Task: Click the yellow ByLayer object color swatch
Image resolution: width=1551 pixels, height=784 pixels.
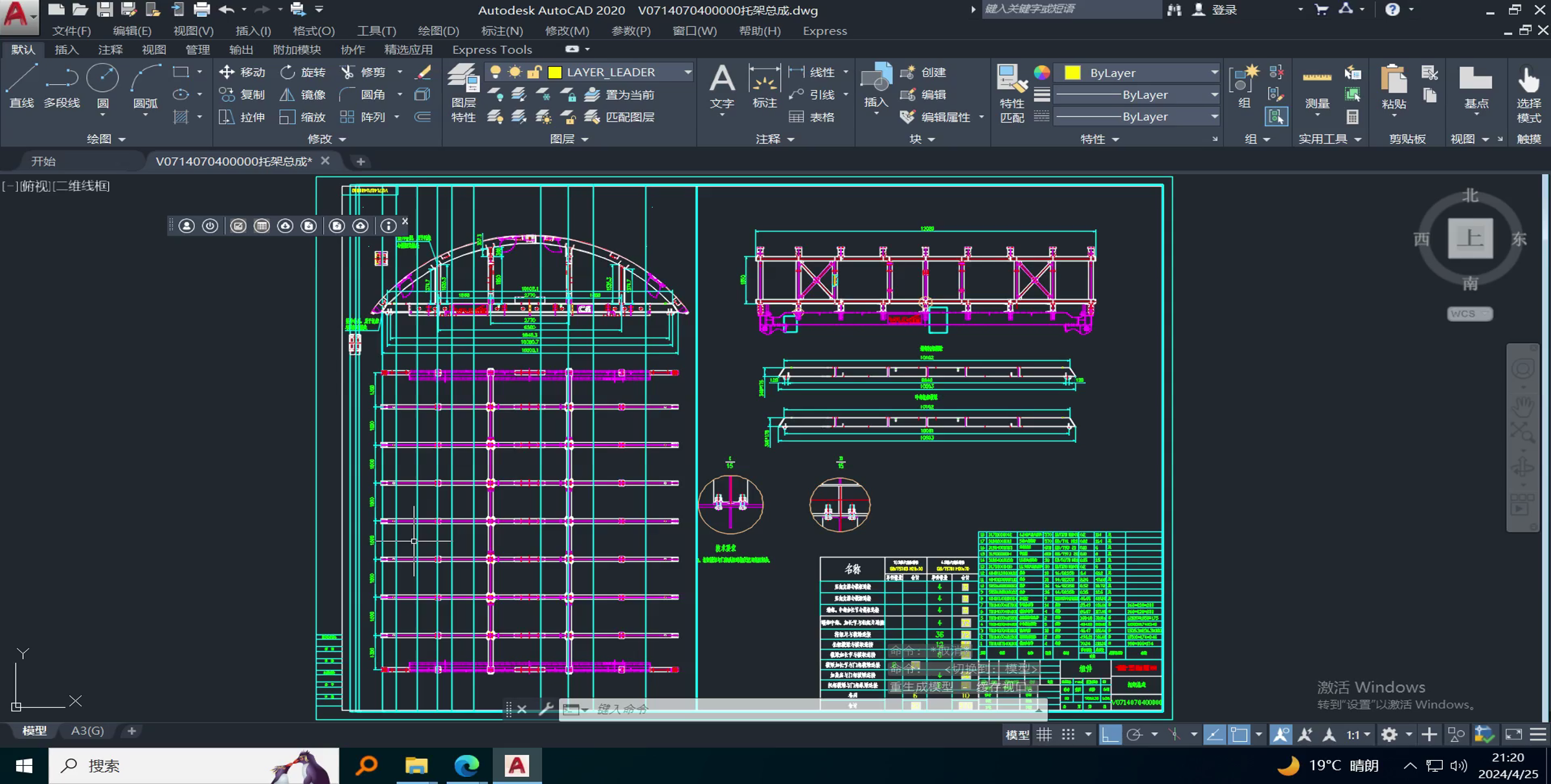Action: 1072,73
